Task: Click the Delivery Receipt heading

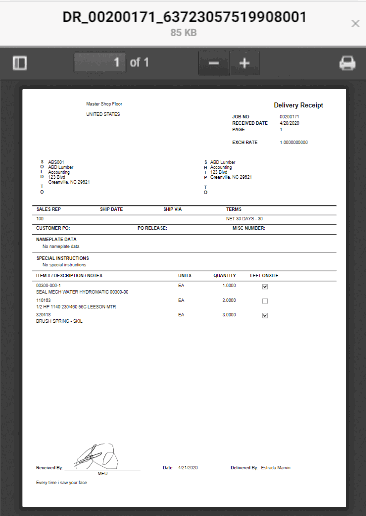Action: click(x=298, y=105)
